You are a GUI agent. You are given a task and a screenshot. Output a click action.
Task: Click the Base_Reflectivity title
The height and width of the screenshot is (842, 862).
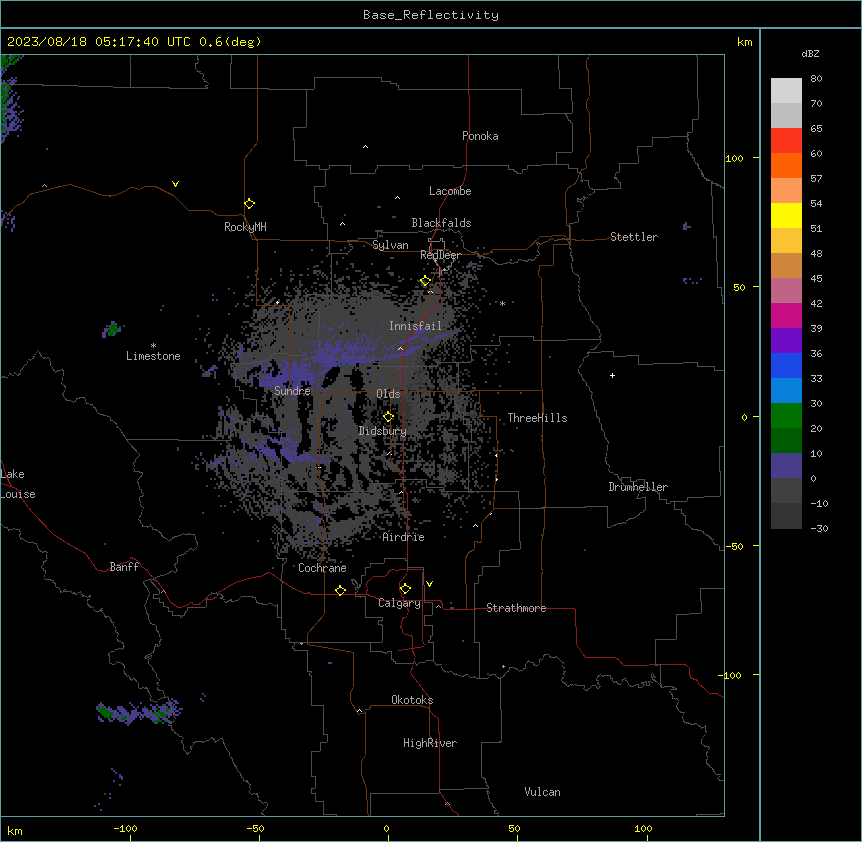[x=431, y=15]
